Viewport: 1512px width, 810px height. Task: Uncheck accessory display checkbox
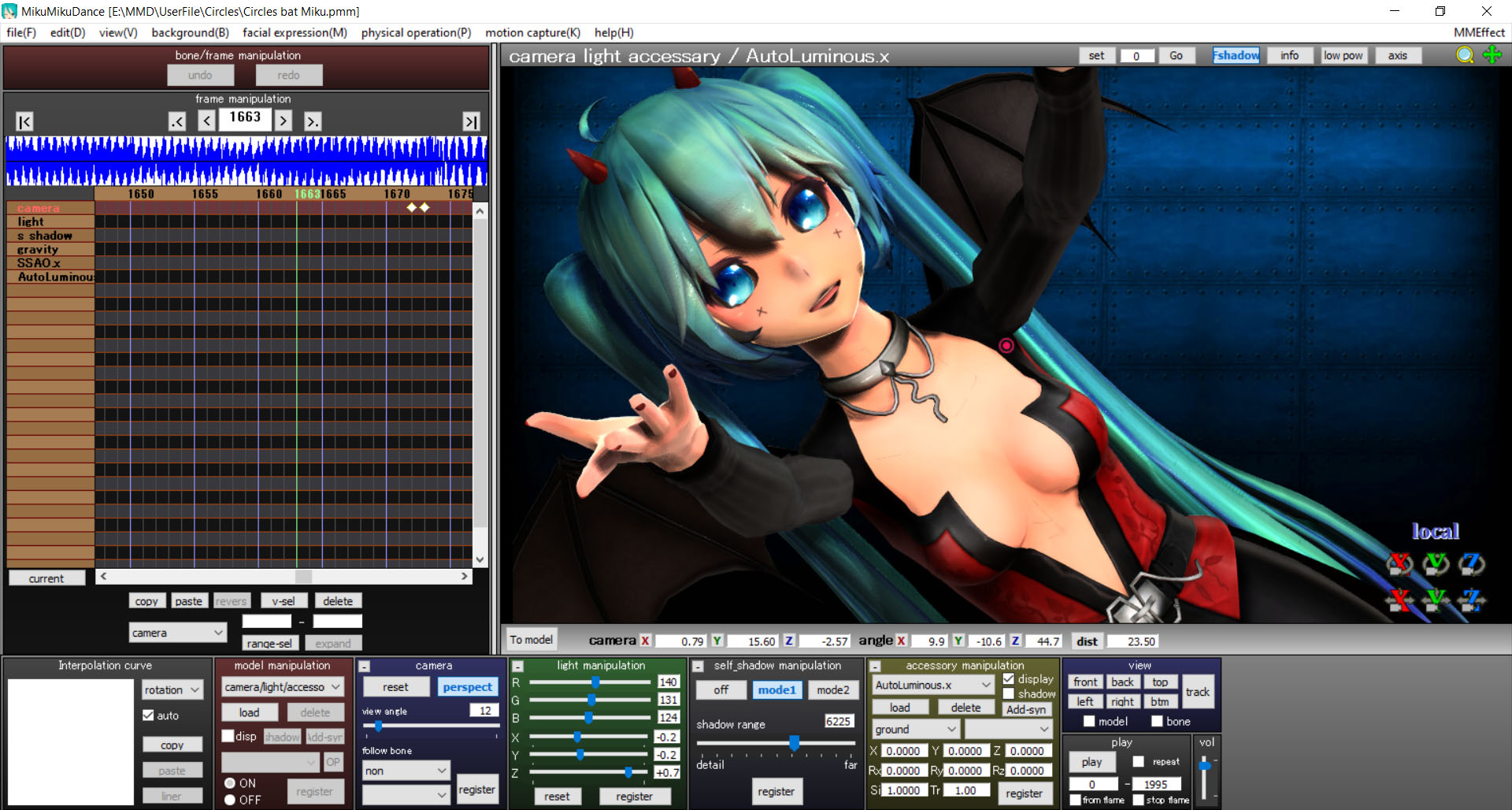click(x=1008, y=679)
